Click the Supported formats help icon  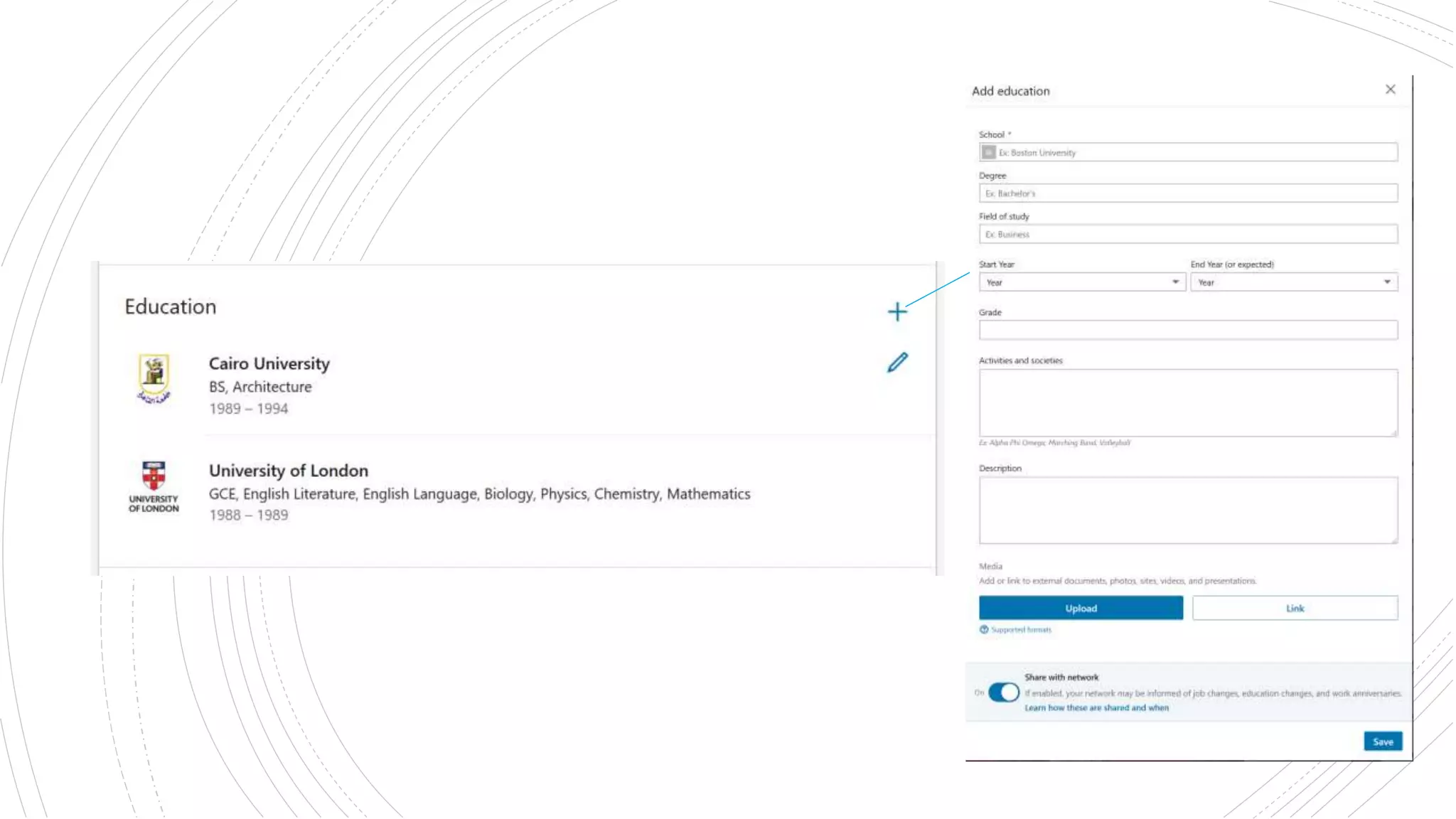(x=984, y=630)
